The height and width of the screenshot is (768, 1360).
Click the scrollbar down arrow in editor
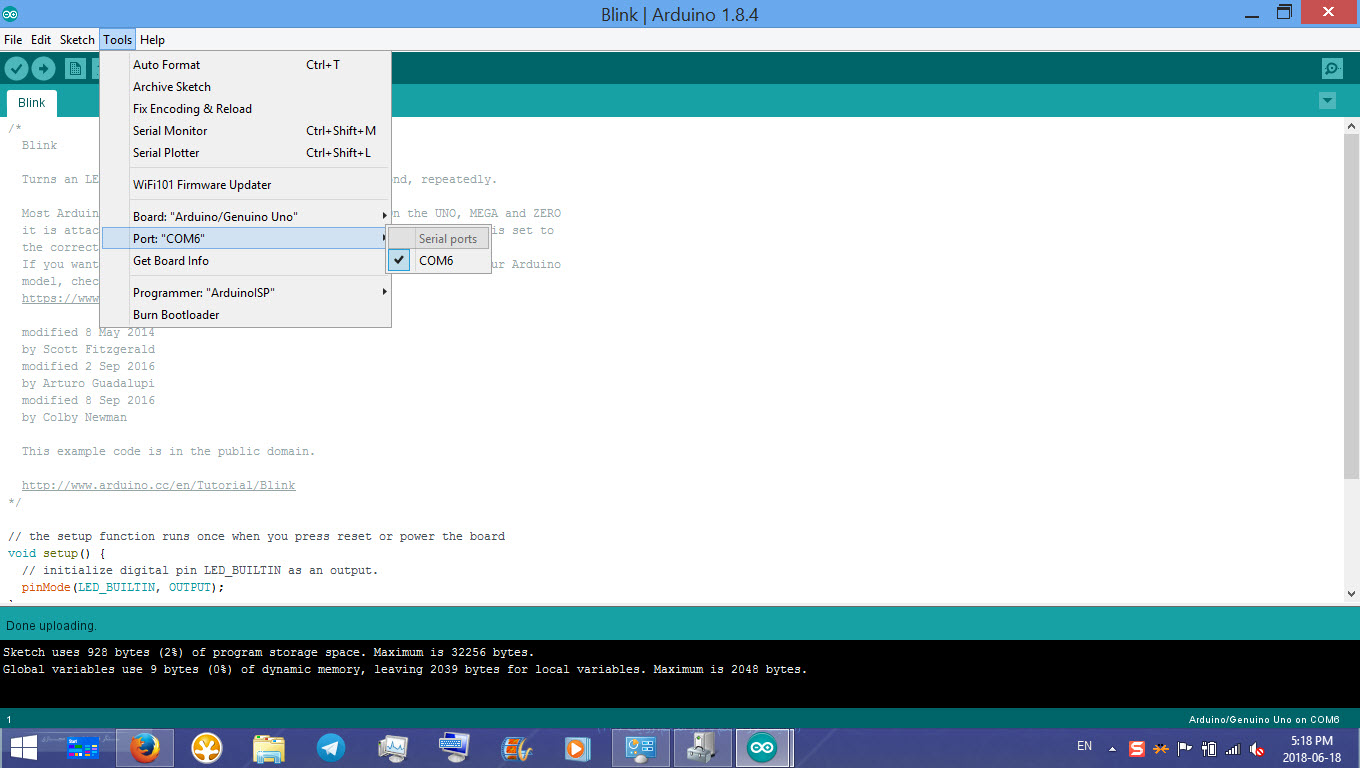point(1350,595)
